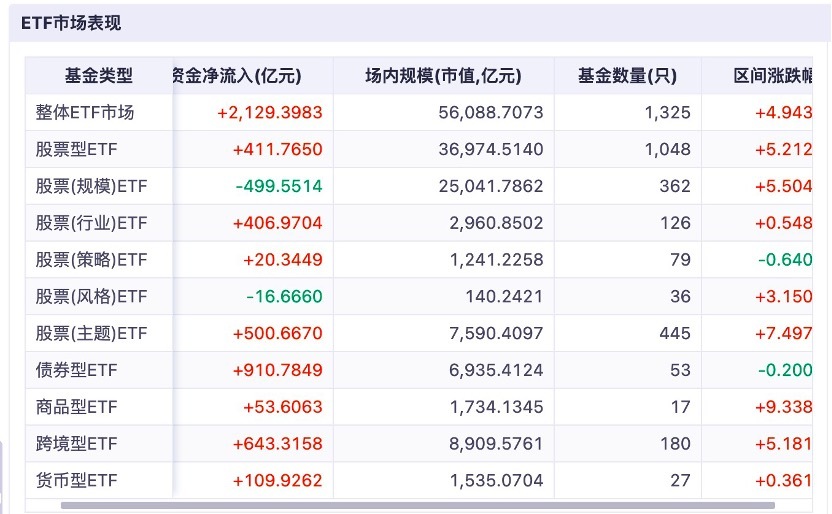
Task: Select the 商品型ETF row
Action: click(x=77, y=407)
